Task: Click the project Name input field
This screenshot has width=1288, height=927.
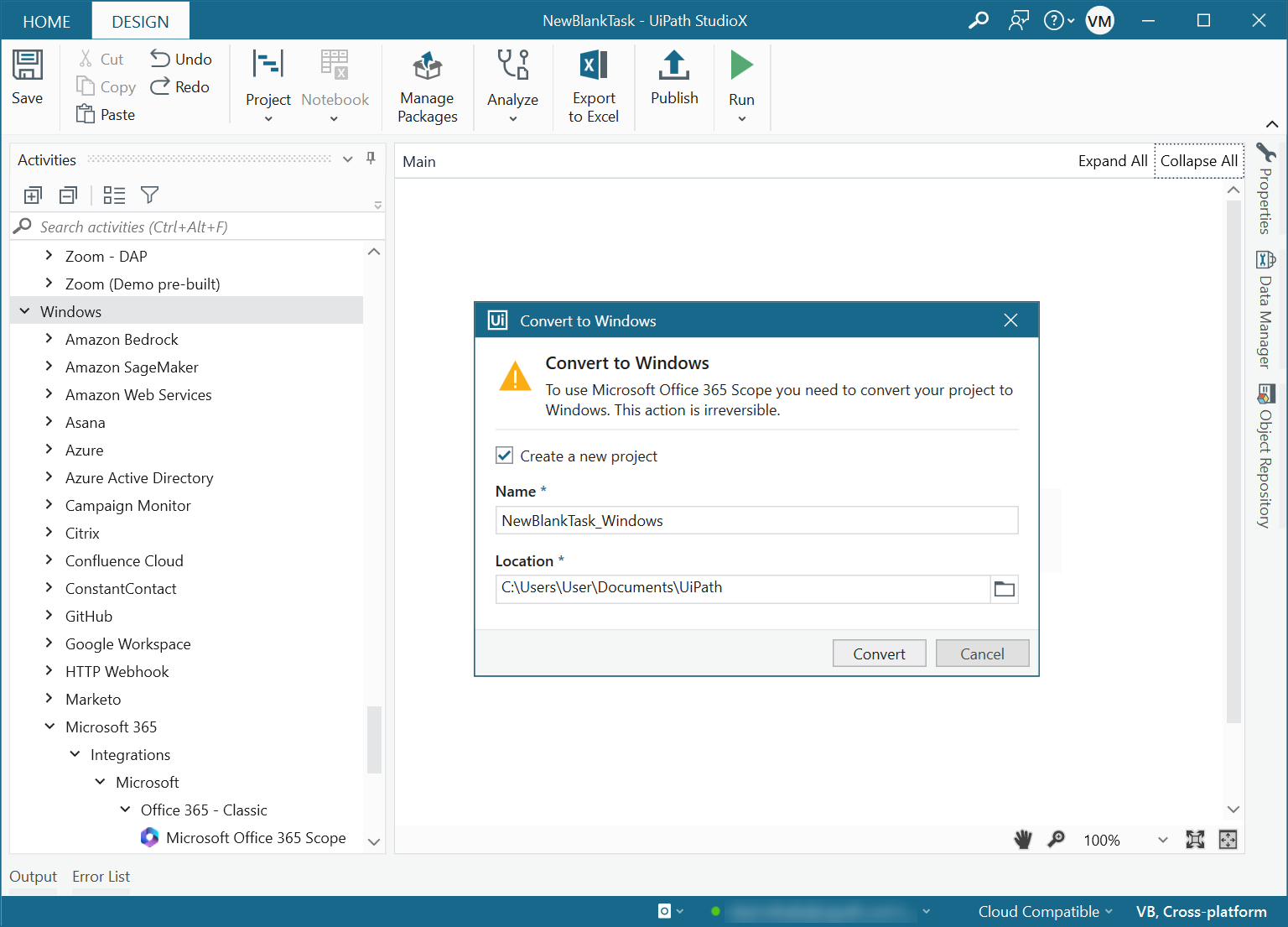Action: click(756, 520)
